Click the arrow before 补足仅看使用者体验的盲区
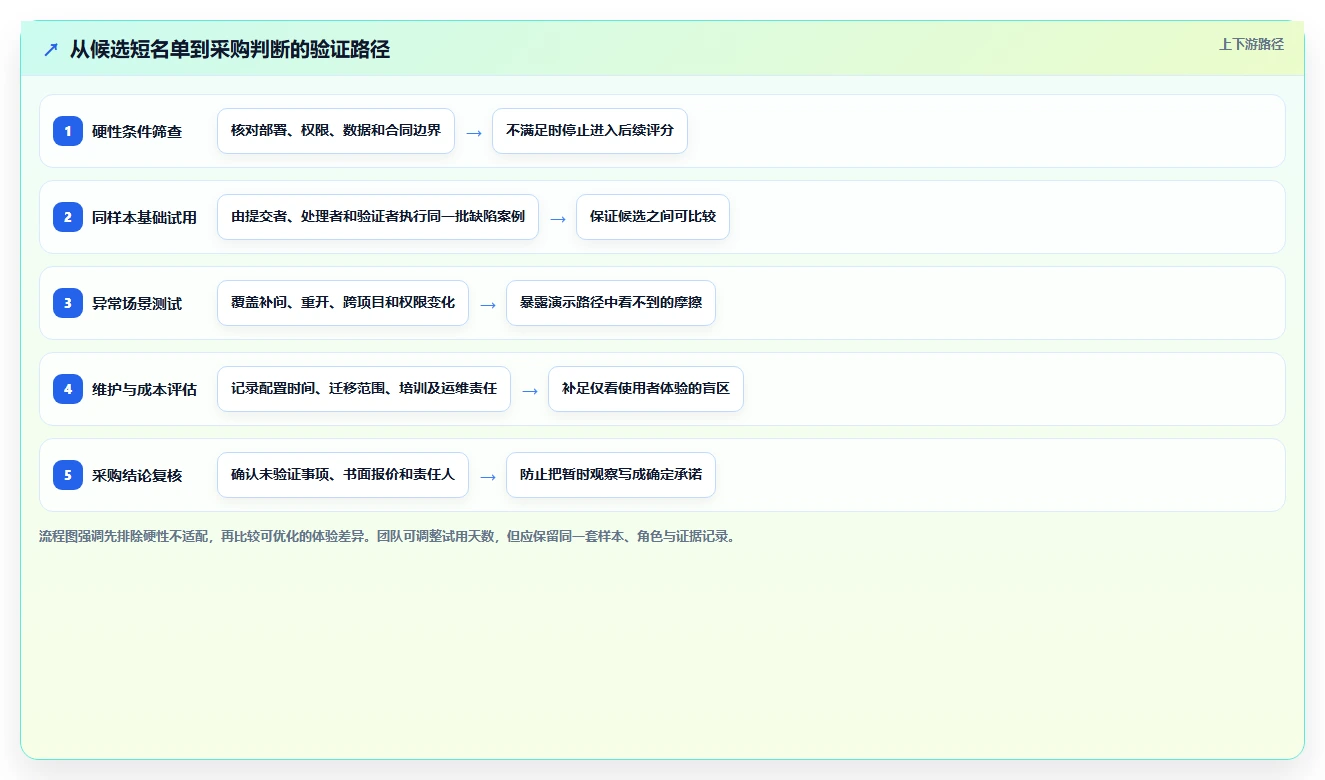 [x=530, y=390]
